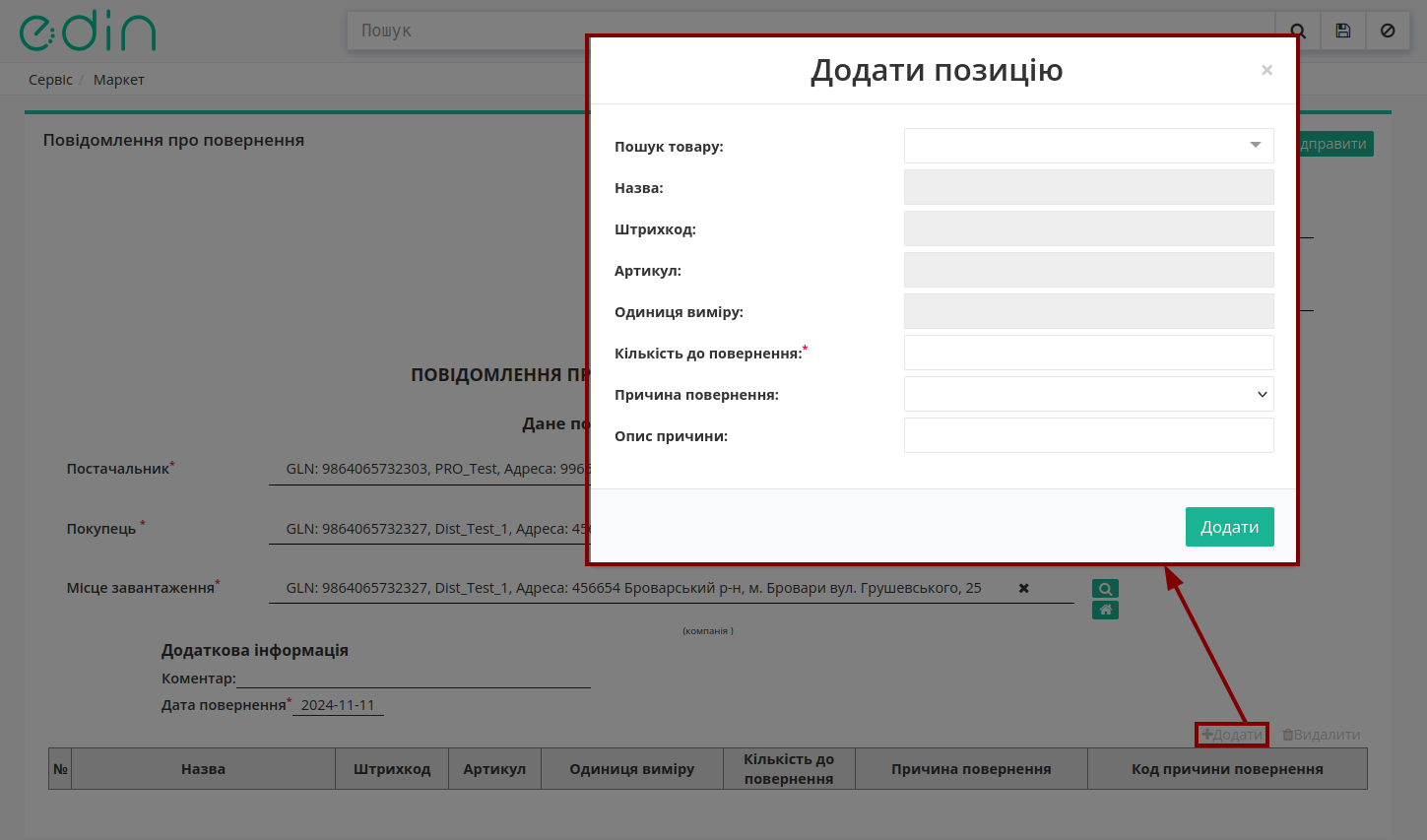
Task: Click the Код причини повернення column header
Action: click(1227, 769)
